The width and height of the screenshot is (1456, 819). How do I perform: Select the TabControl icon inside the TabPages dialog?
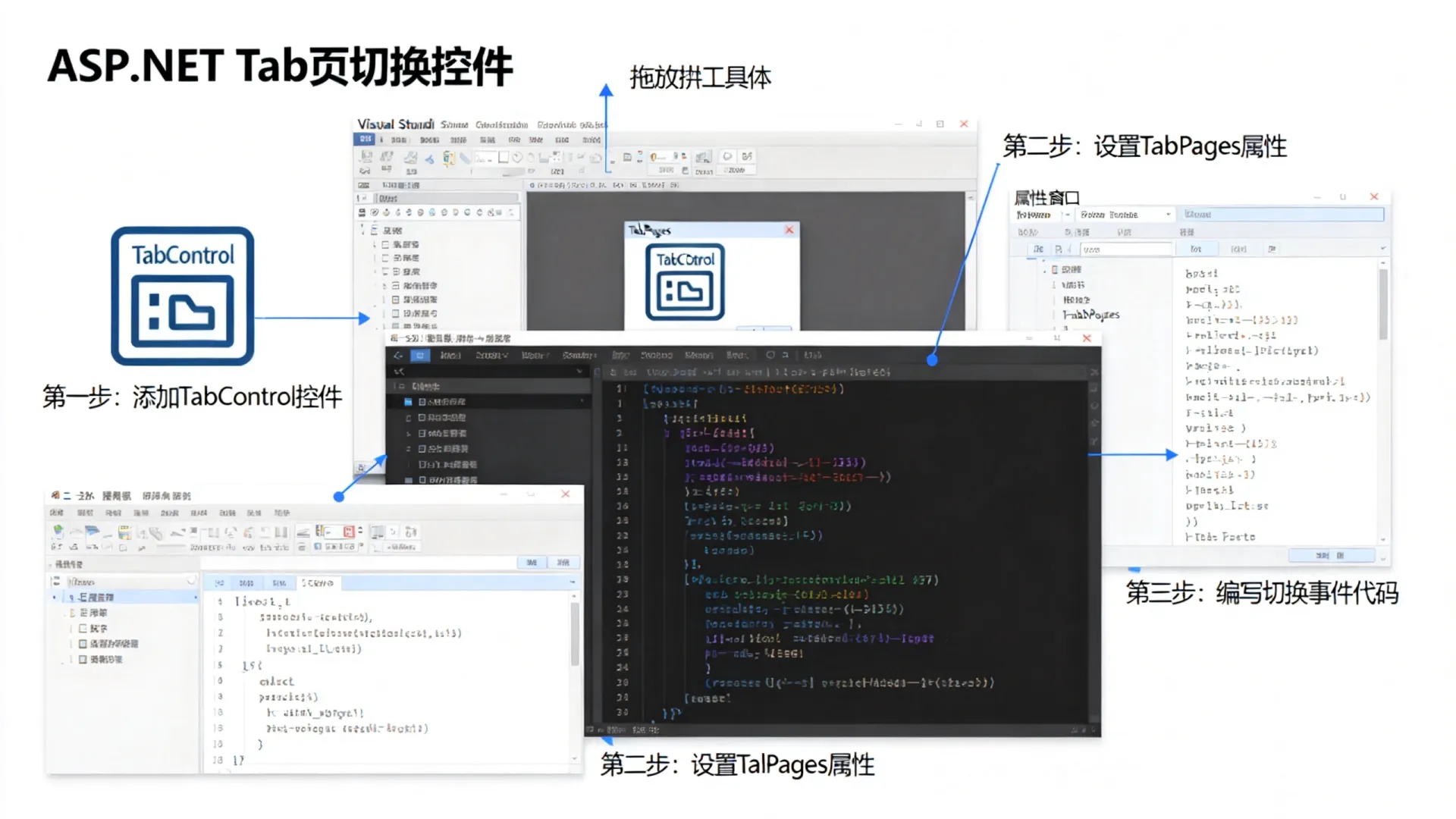[685, 281]
